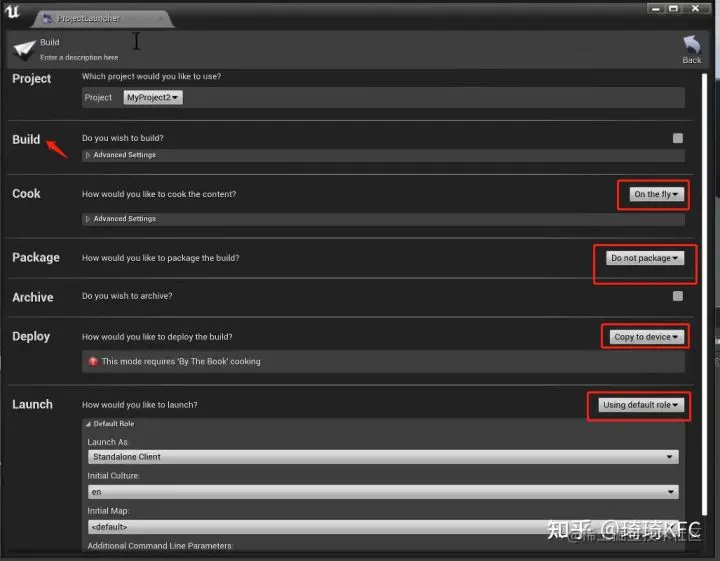Minimize the Project Launcher window
The width and height of the screenshot is (720, 561).
(x=656, y=8)
